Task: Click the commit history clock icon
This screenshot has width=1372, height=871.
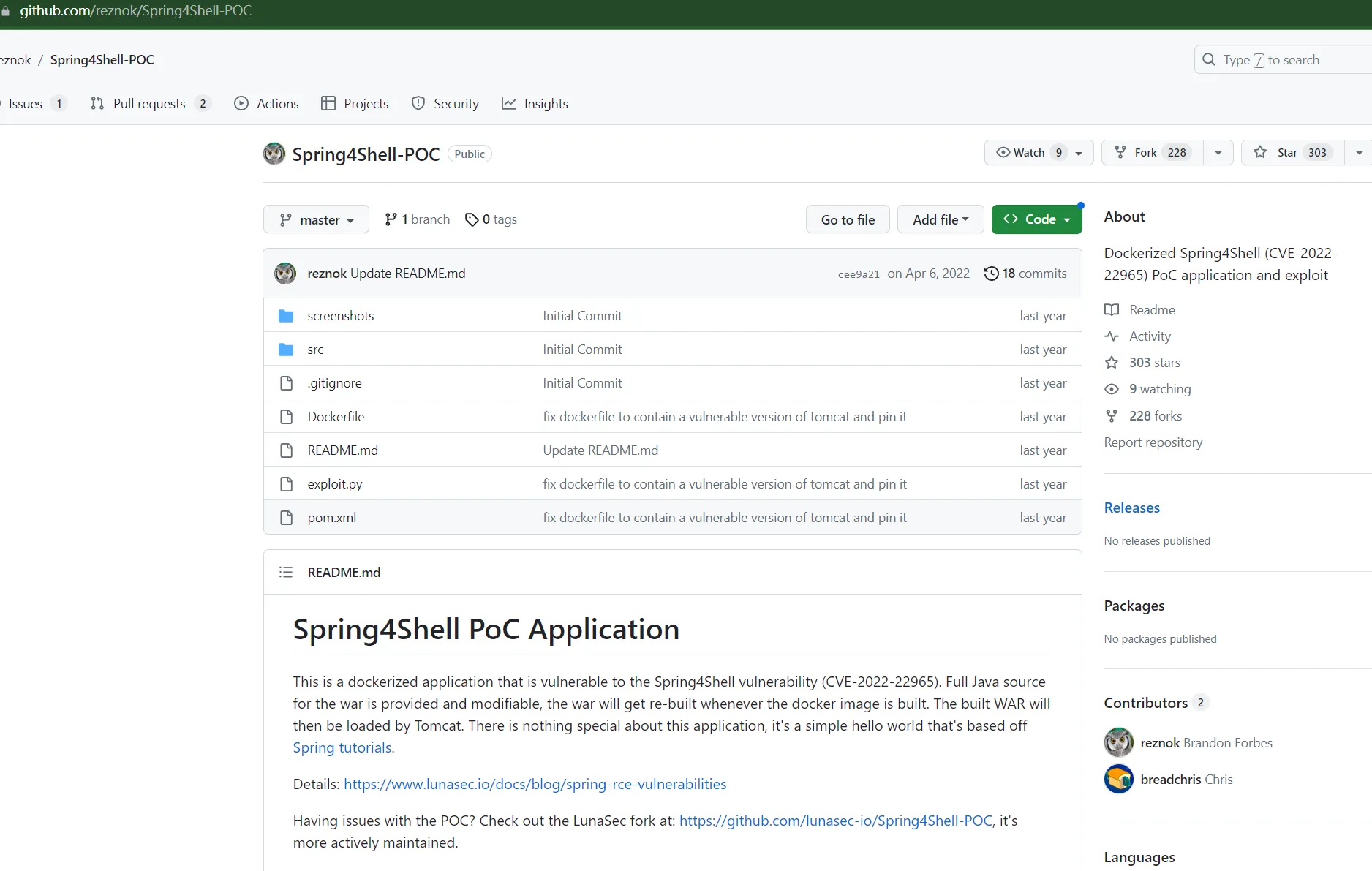Action: tap(991, 274)
